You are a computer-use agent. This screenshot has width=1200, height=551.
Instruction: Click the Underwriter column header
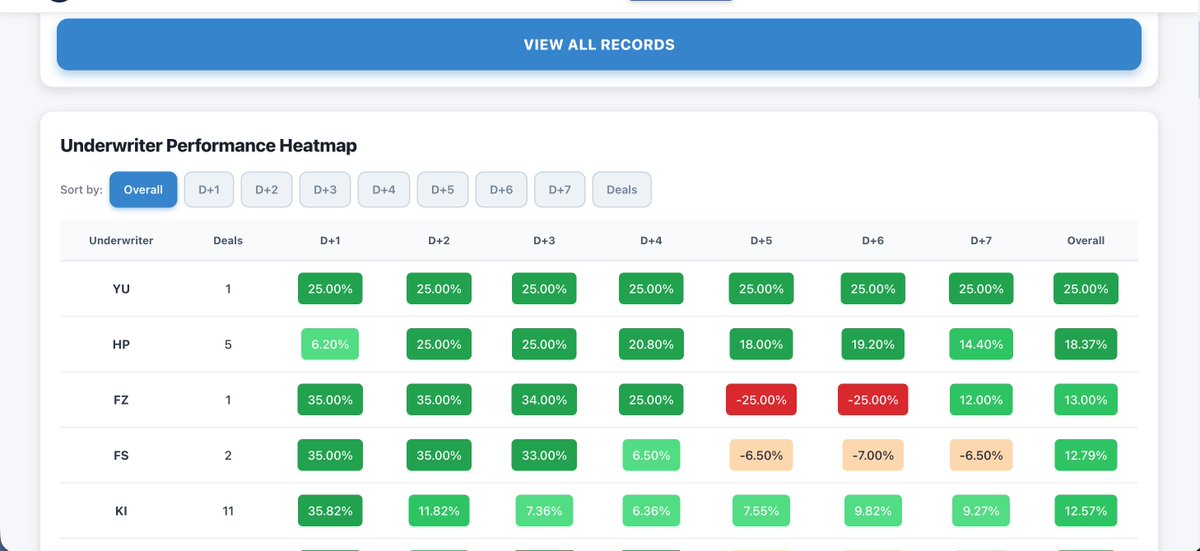pos(121,240)
